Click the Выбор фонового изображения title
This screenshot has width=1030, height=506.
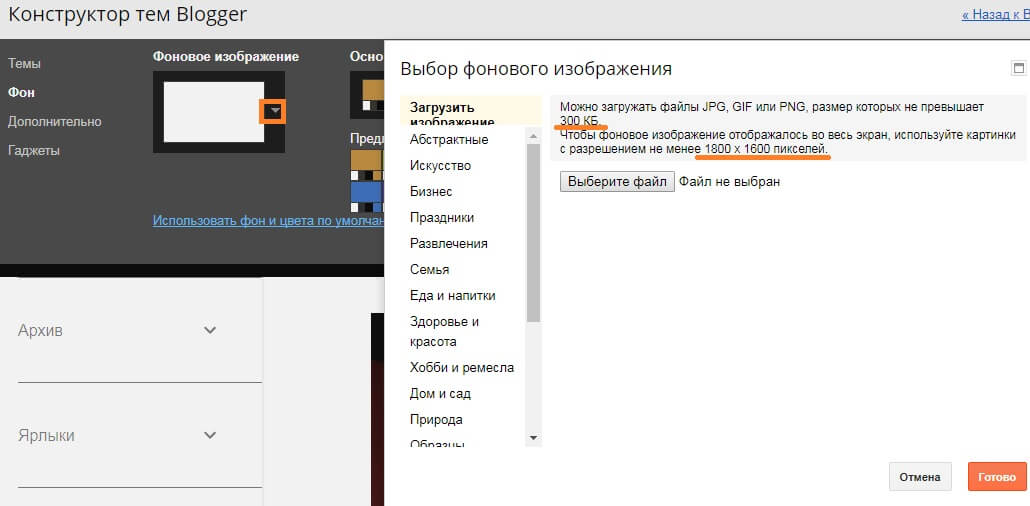click(x=536, y=68)
